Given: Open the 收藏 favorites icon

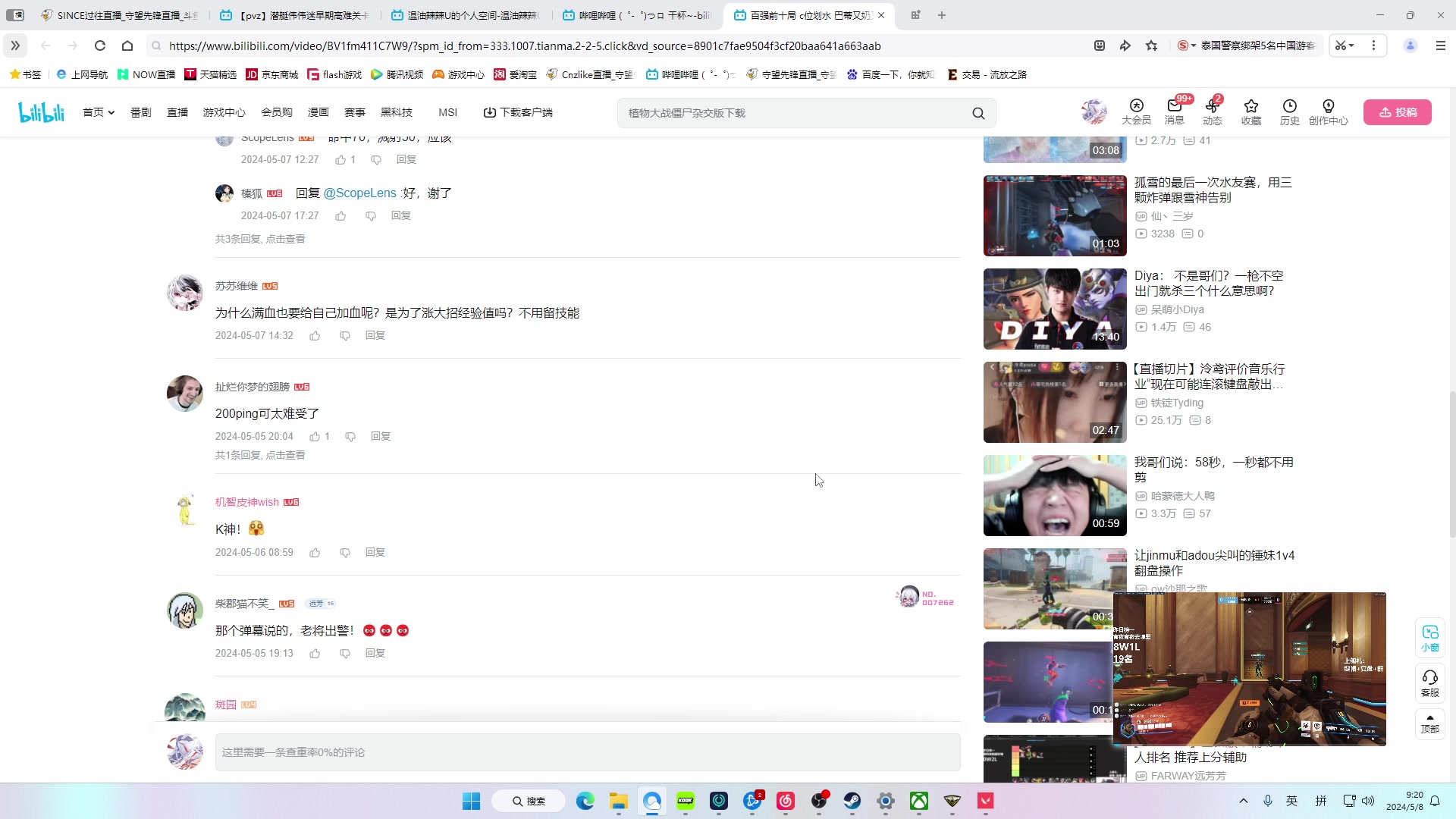Looking at the screenshot, I should click(x=1251, y=111).
